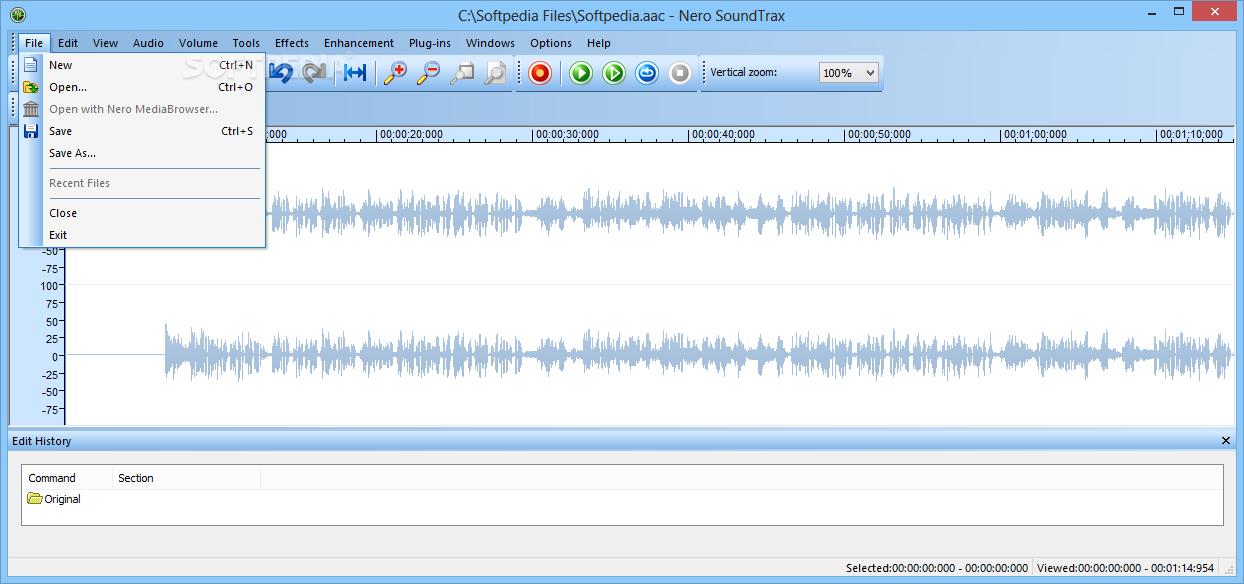The height and width of the screenshot is (584, 1244).
Task: Click the blue Loop playback button
Action: click(x=647, y=73)
